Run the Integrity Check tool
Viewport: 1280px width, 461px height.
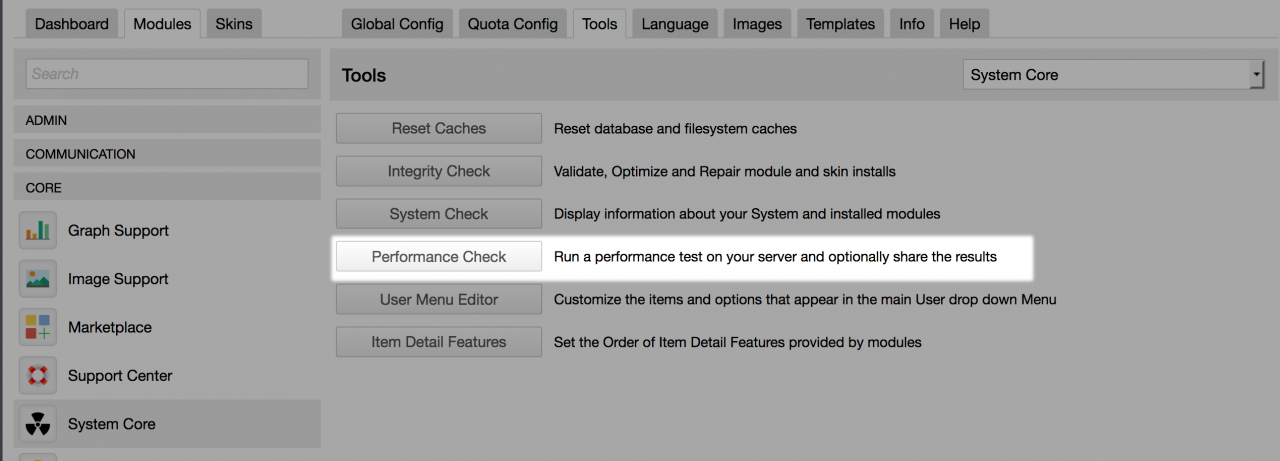coord(438,171)
